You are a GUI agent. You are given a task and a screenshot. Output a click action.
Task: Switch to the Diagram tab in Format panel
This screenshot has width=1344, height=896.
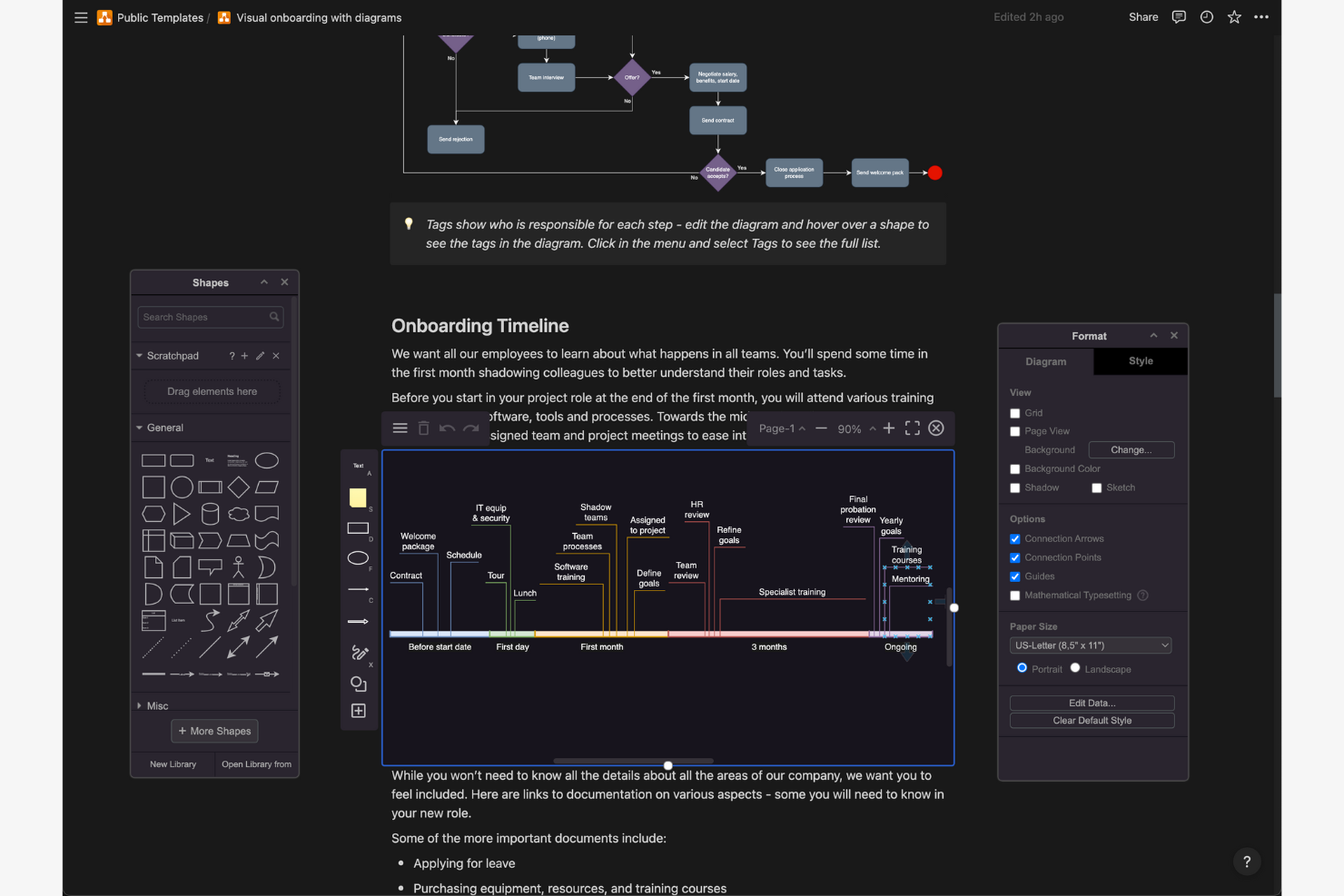pyautogui.click(x=1045, y=361)
